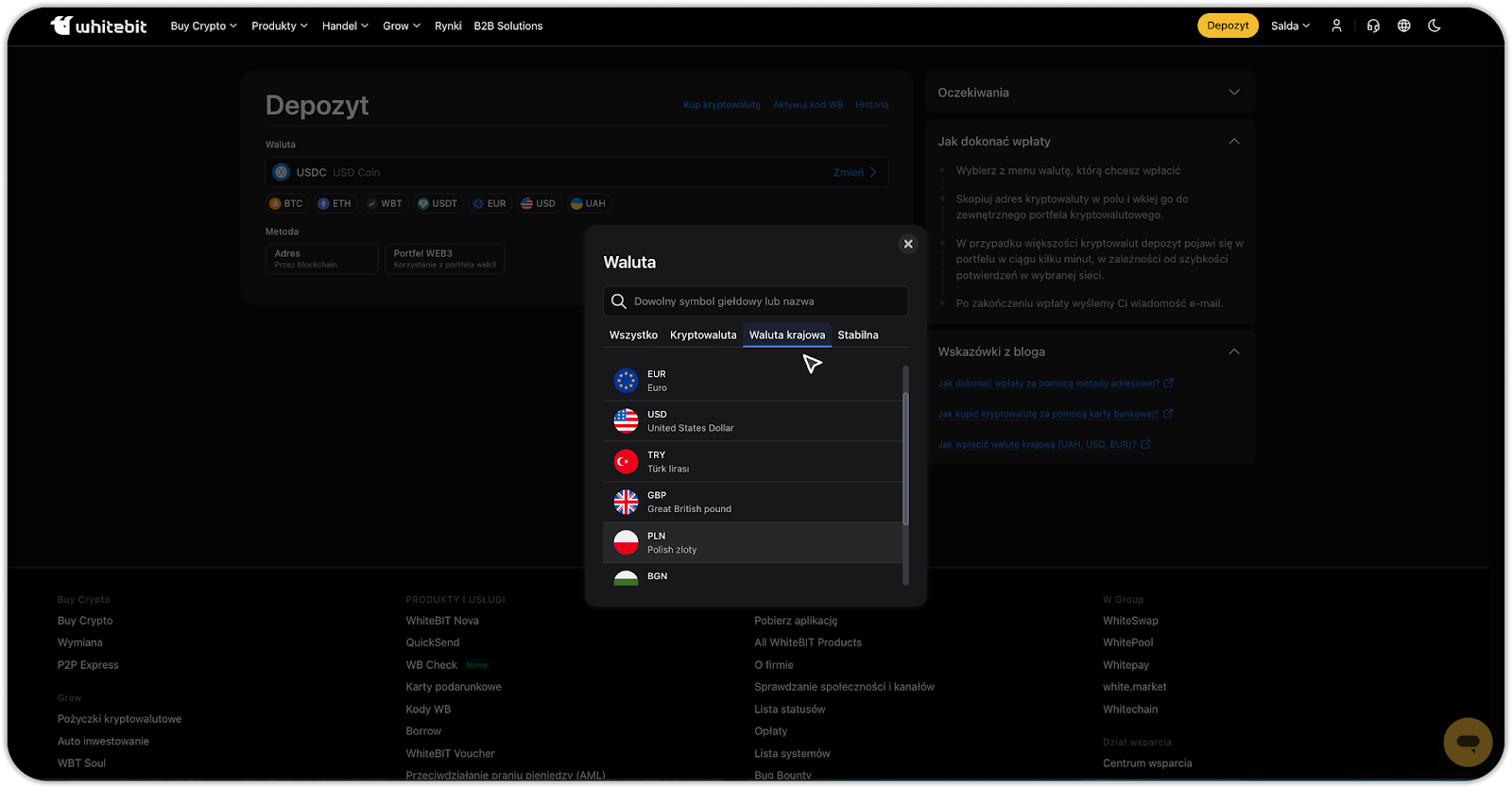The width and height of the screenshot is (1512, 788).
Task: Open the chat support bubble
Action: [x=1468, y=742]
